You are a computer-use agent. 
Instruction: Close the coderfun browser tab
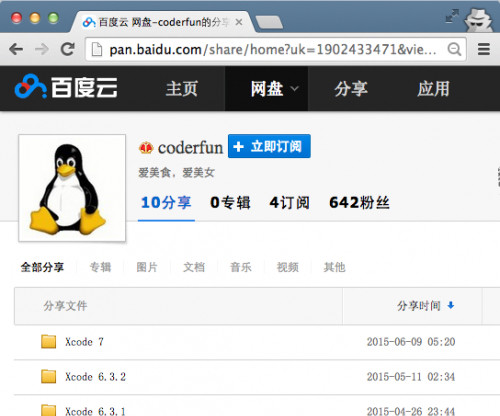[239, 22]
